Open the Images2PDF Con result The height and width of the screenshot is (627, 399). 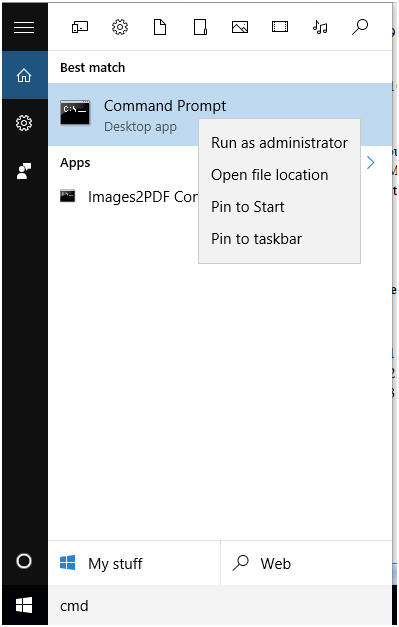[129, 196]
